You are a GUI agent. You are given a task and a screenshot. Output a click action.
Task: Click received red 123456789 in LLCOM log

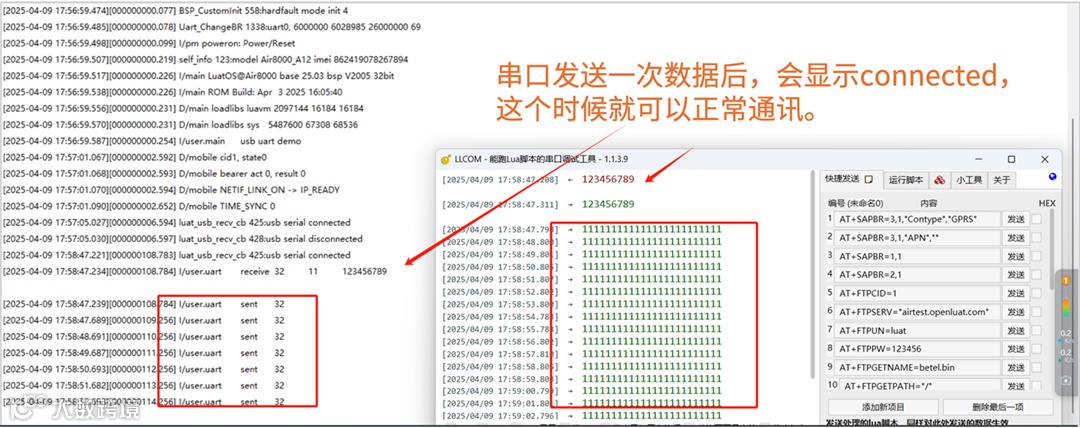(608, 179)
